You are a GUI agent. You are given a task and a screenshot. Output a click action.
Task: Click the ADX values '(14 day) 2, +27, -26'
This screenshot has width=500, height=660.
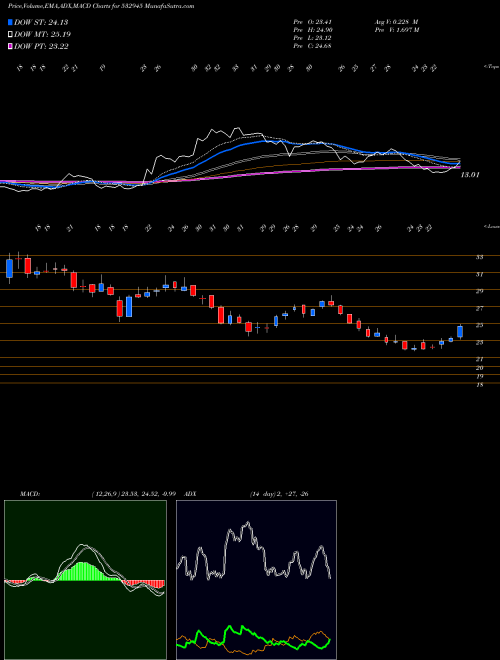279,494
